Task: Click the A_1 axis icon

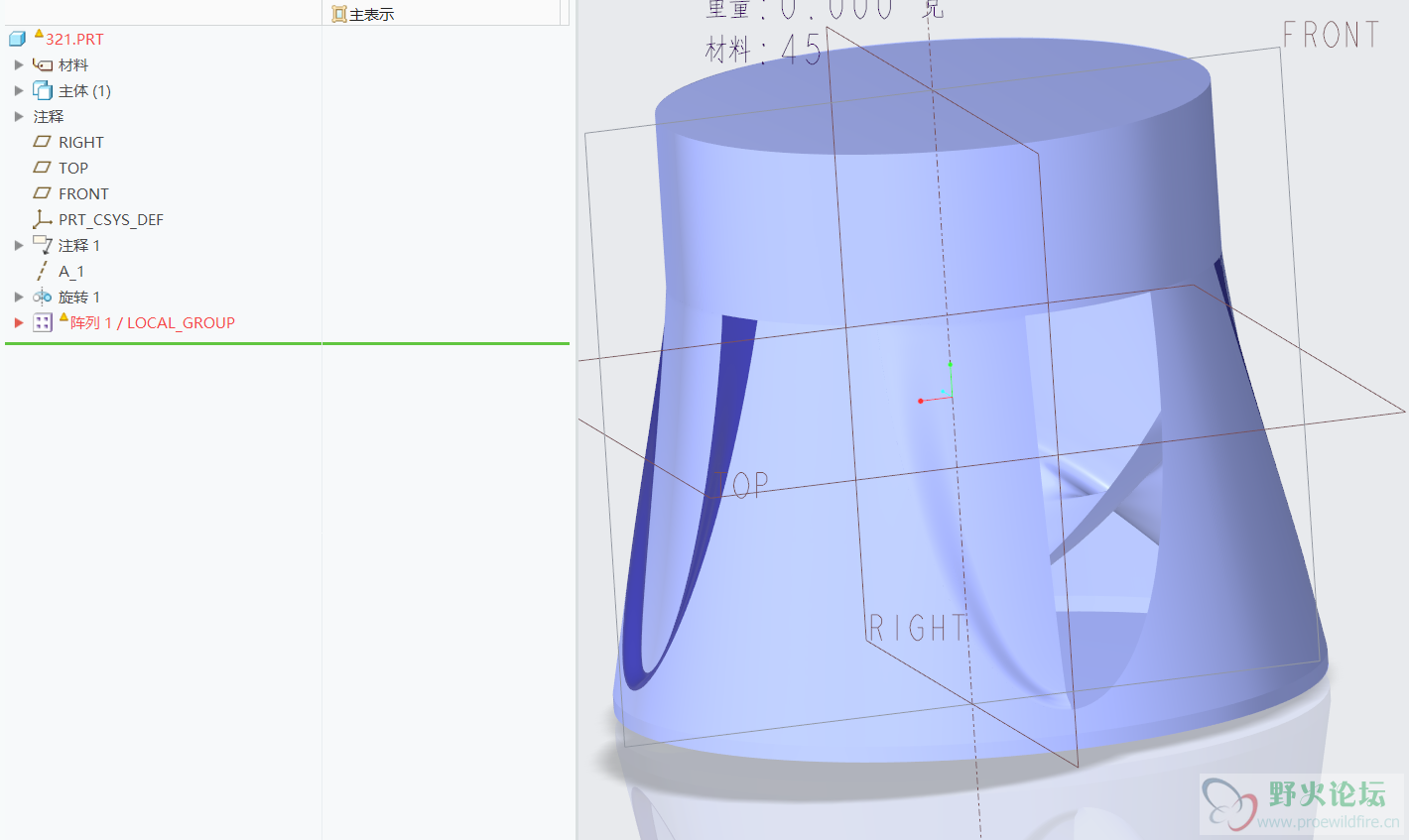Action: pos(42,271)
